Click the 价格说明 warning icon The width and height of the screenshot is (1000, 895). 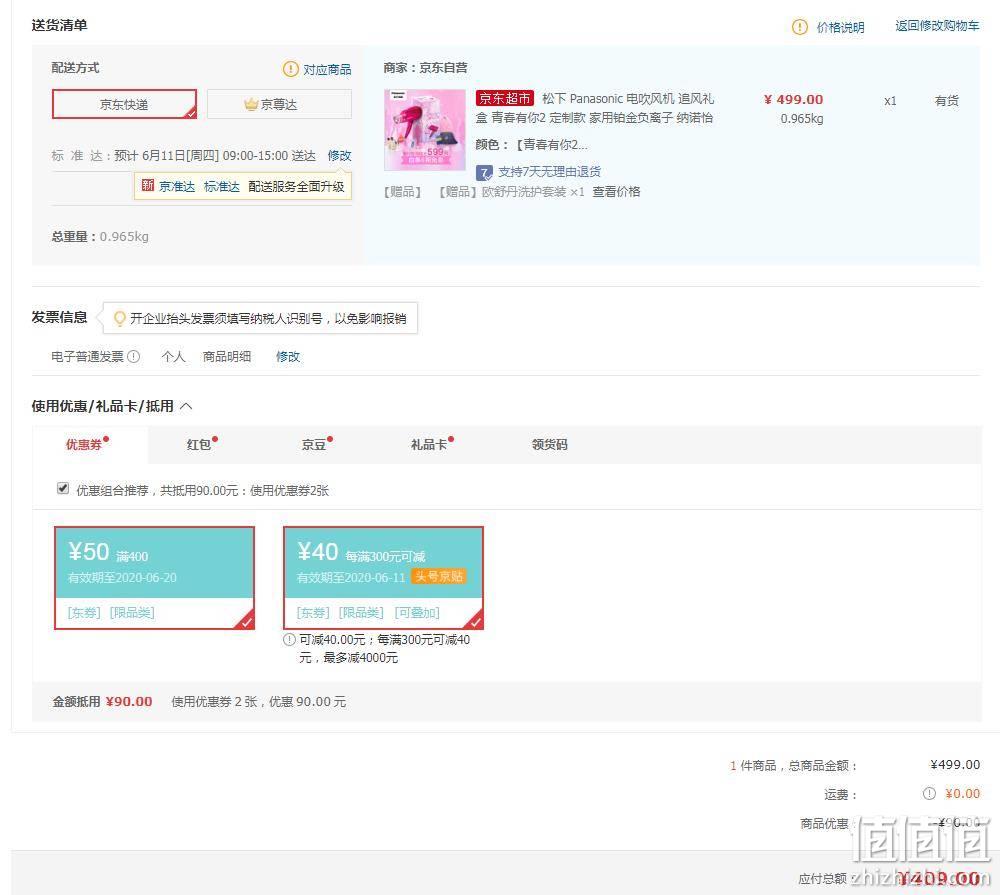[x=799, y=27]
